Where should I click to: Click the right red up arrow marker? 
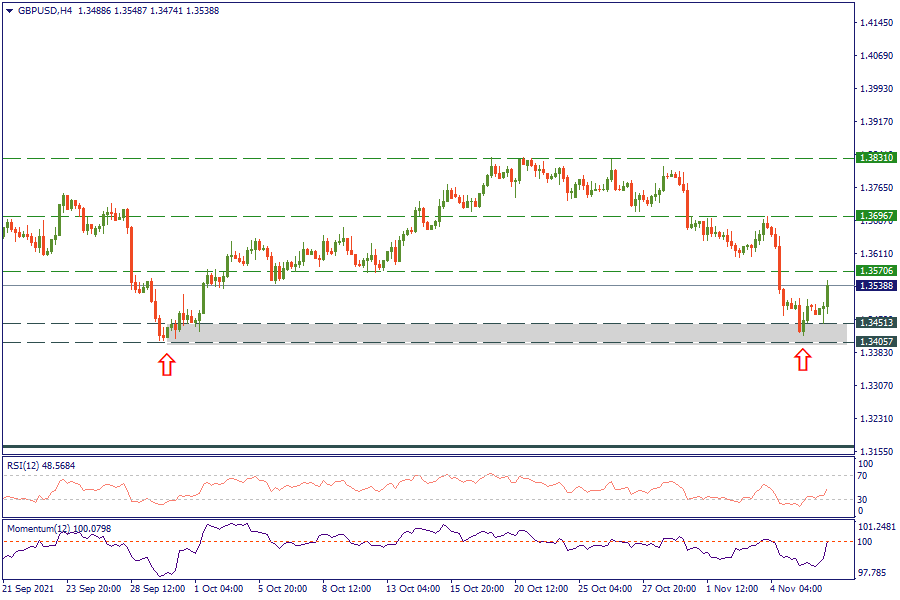coord(803,360)
